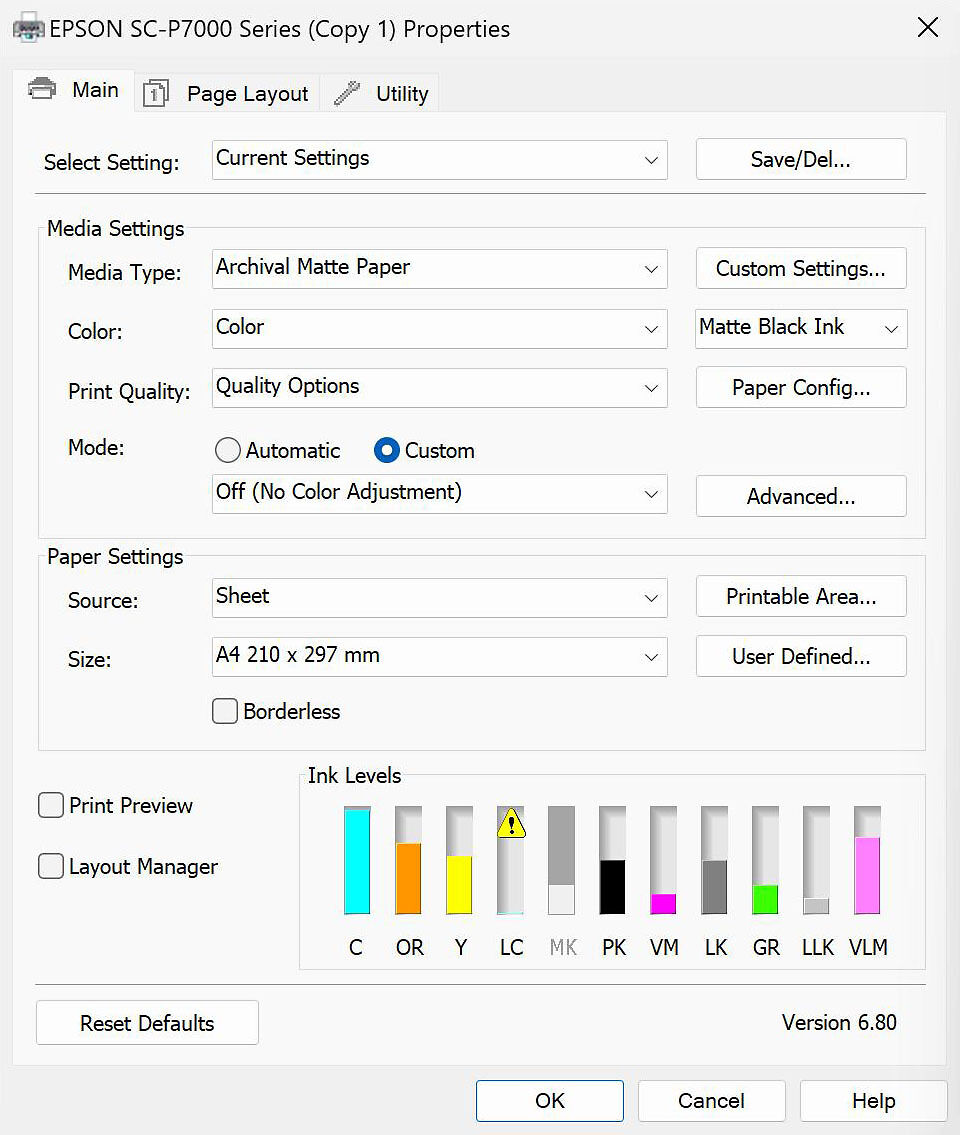
Task: Click the printer icon in the title bar
Action: [27, 28]
